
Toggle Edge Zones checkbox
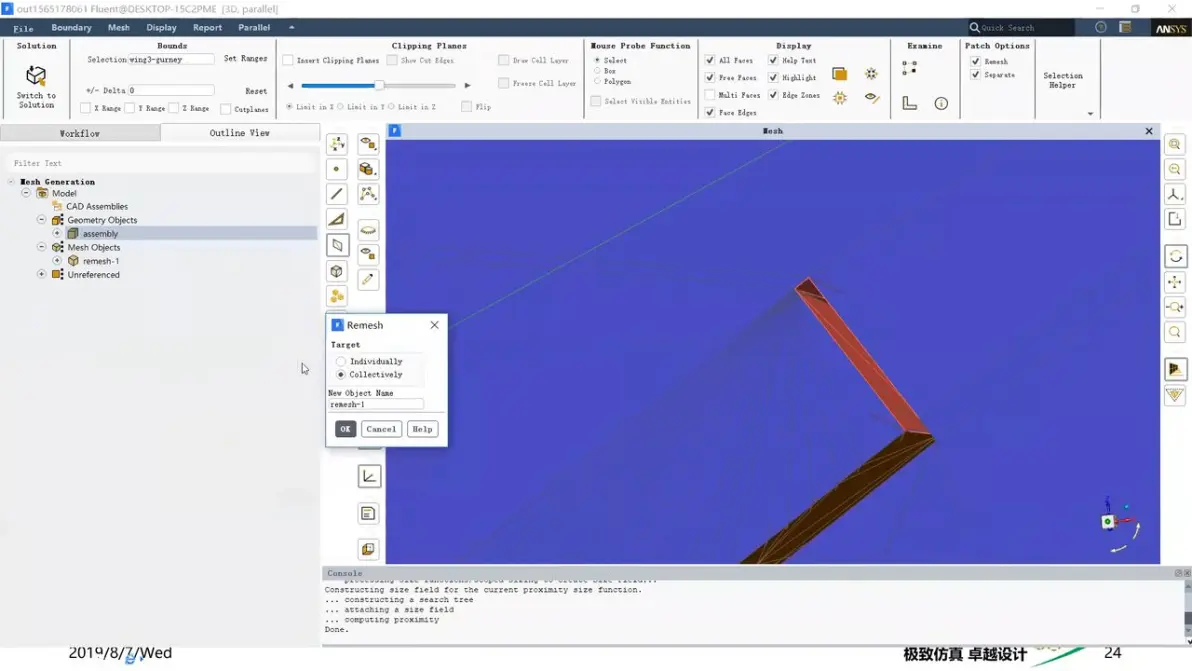point(773,95)
